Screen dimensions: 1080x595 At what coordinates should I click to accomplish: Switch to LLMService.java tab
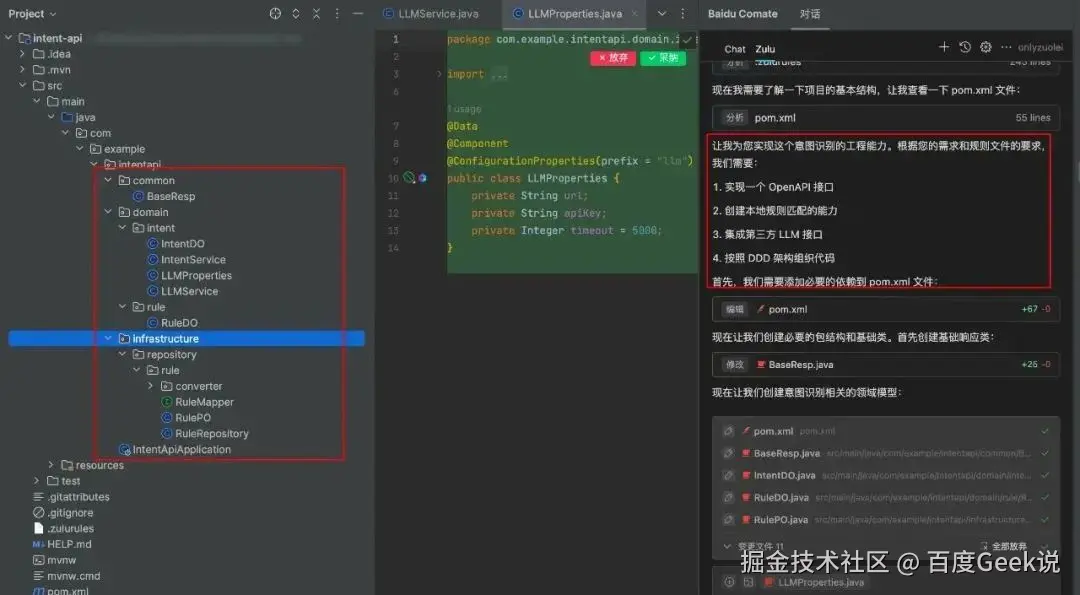(x=431, y=14)
